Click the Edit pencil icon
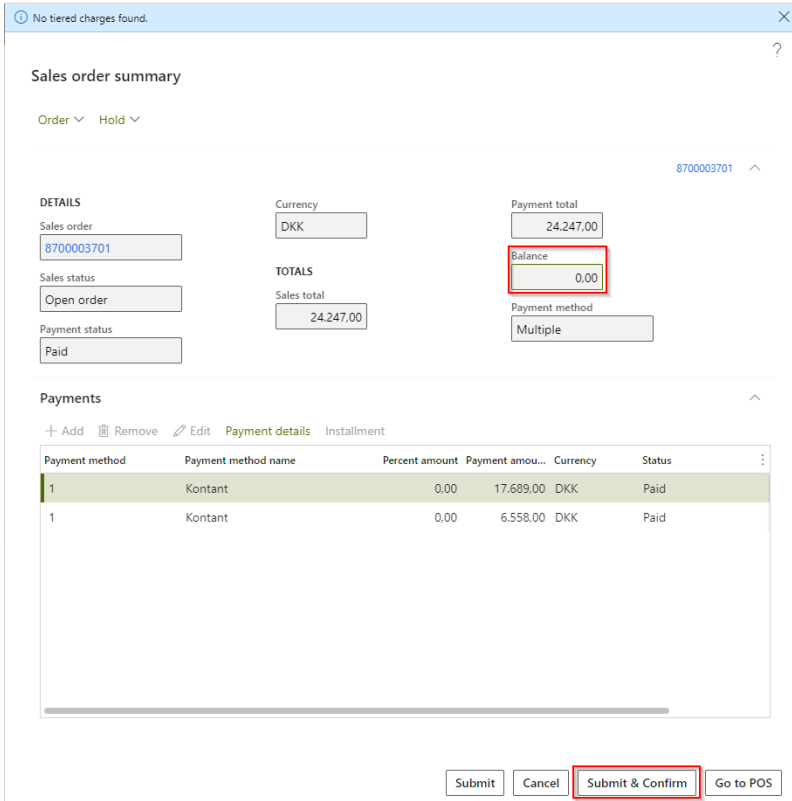 pyautogui.click(x=180, y=431)
